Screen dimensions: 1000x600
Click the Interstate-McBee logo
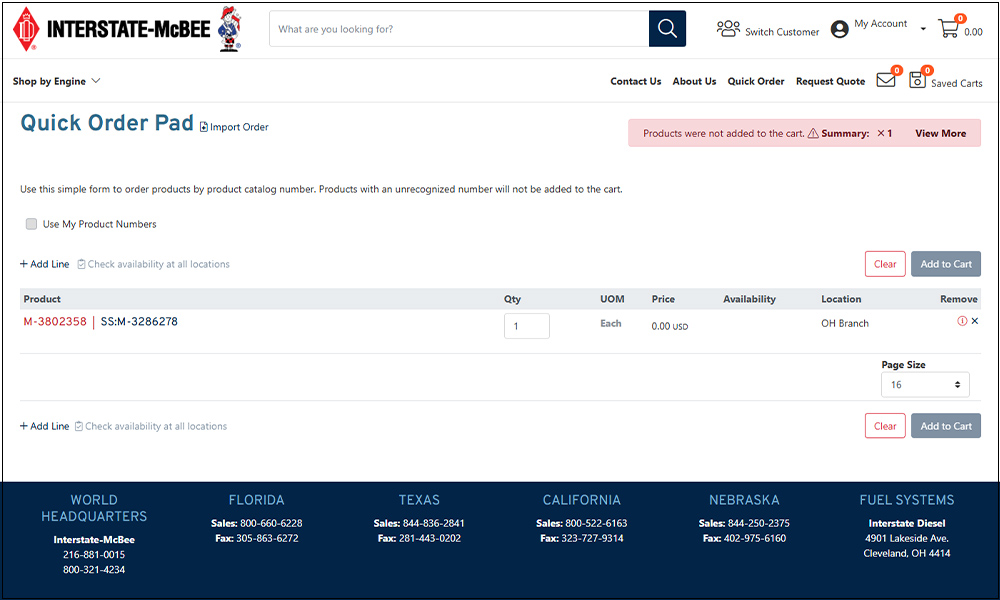click(x=126, y=29)
